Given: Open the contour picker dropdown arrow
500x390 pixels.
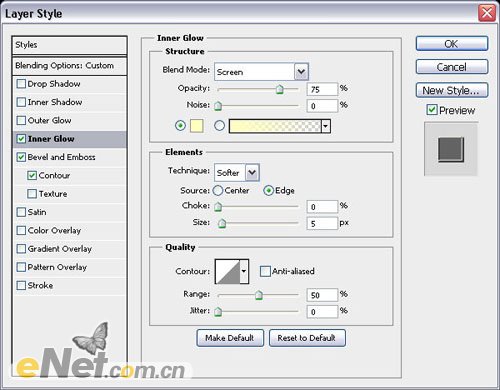Looking at the screenshot, I should [x=244, y=271].
